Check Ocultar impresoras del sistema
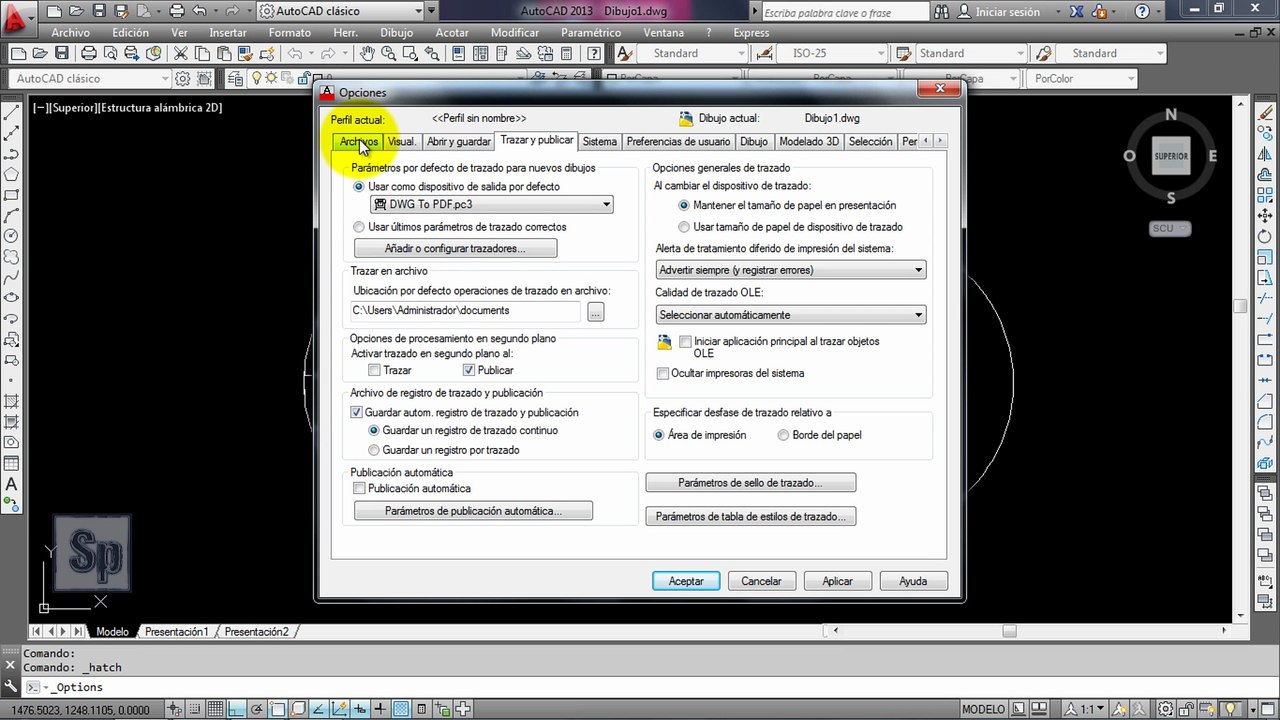The width and height of the screenshot is (1280, 720). pos(662,373)
